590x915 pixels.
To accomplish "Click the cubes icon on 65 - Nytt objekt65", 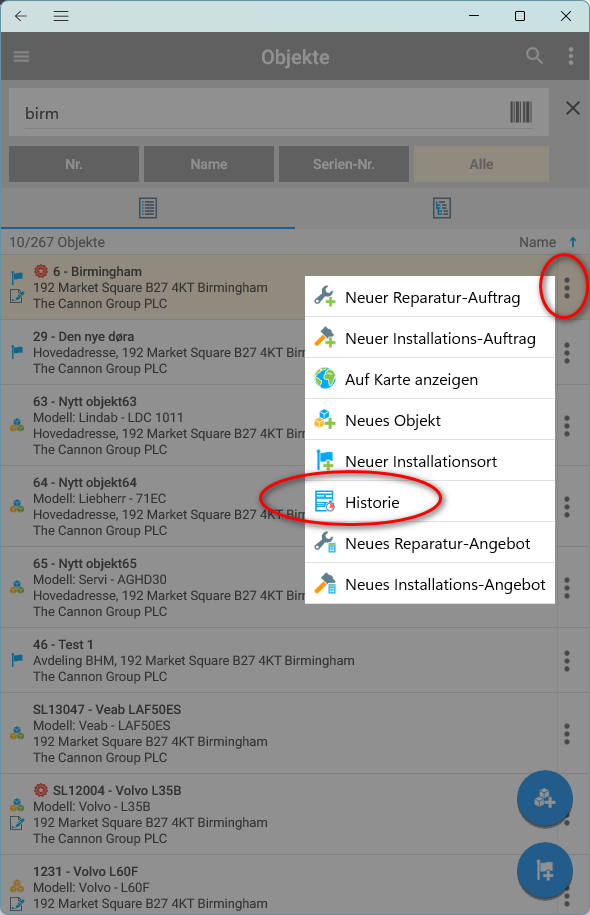I will tap(17, 587).
